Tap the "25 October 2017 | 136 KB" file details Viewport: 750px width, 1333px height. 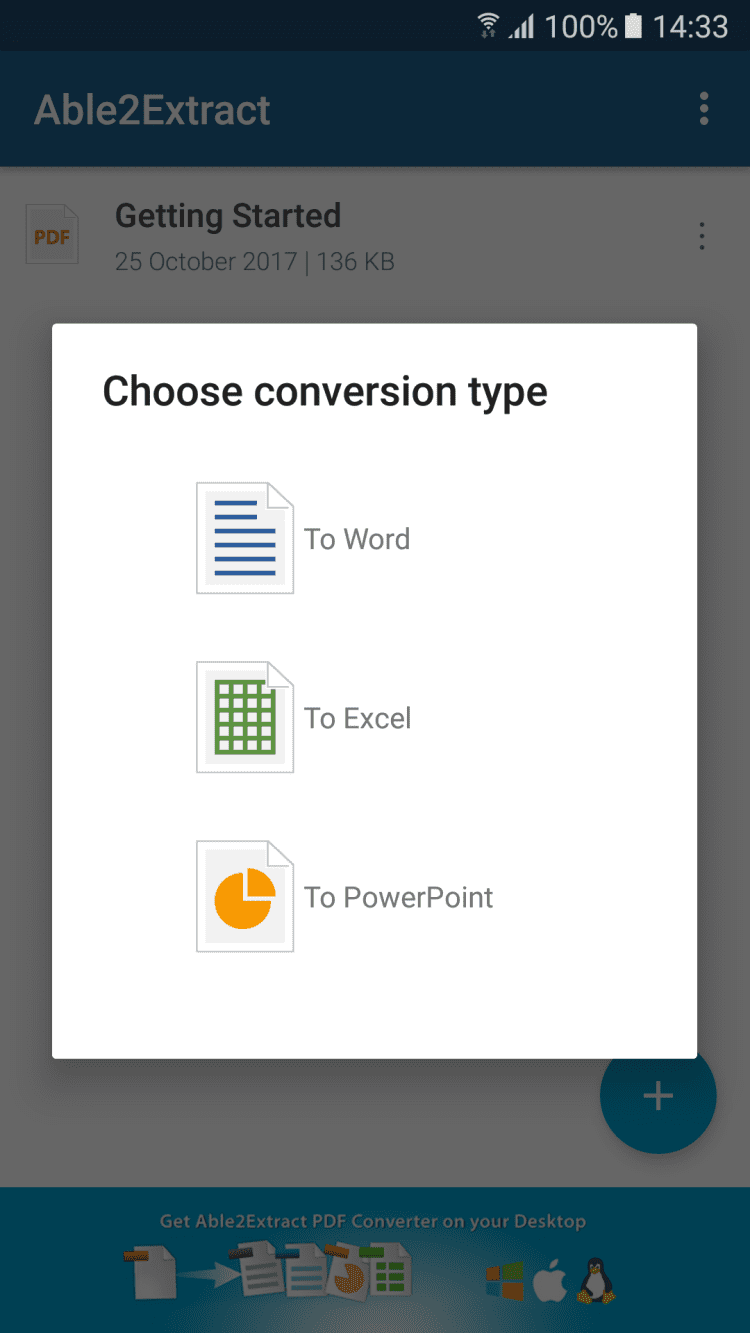point(255,262)
